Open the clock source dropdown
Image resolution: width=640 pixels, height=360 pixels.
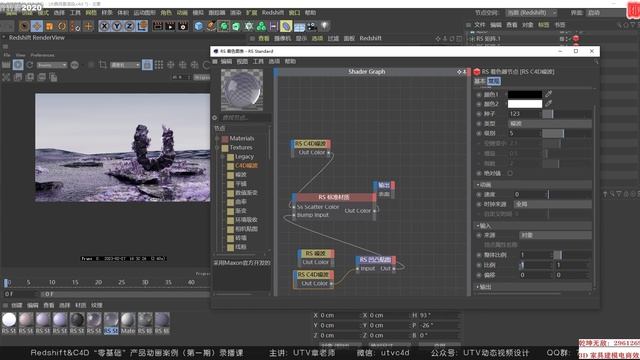(553, 204)
